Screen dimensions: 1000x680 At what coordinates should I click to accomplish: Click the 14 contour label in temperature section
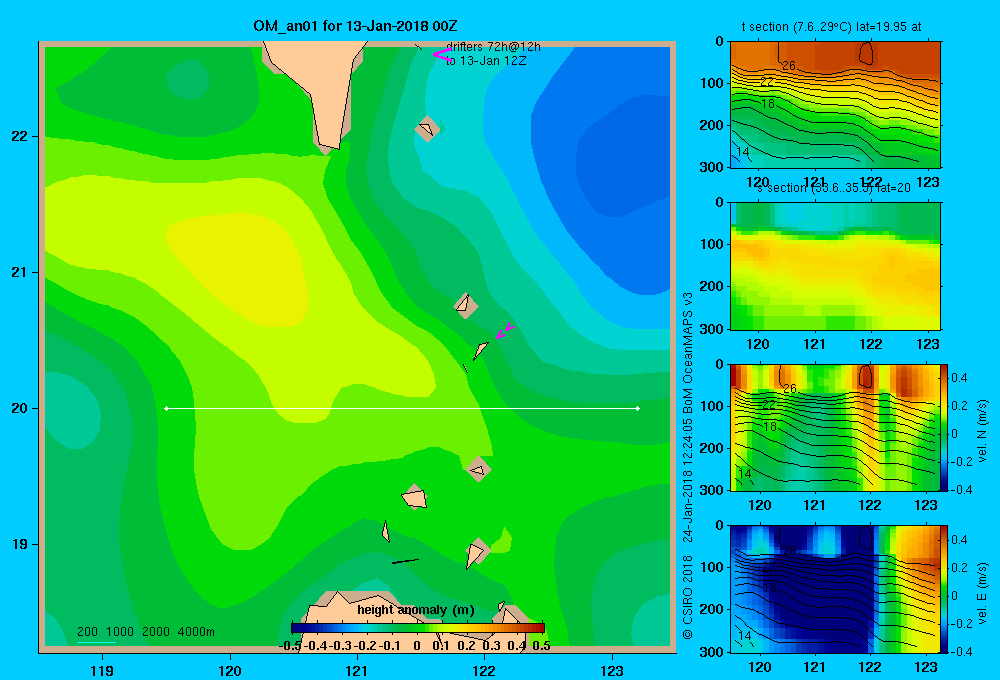point(743,151)
